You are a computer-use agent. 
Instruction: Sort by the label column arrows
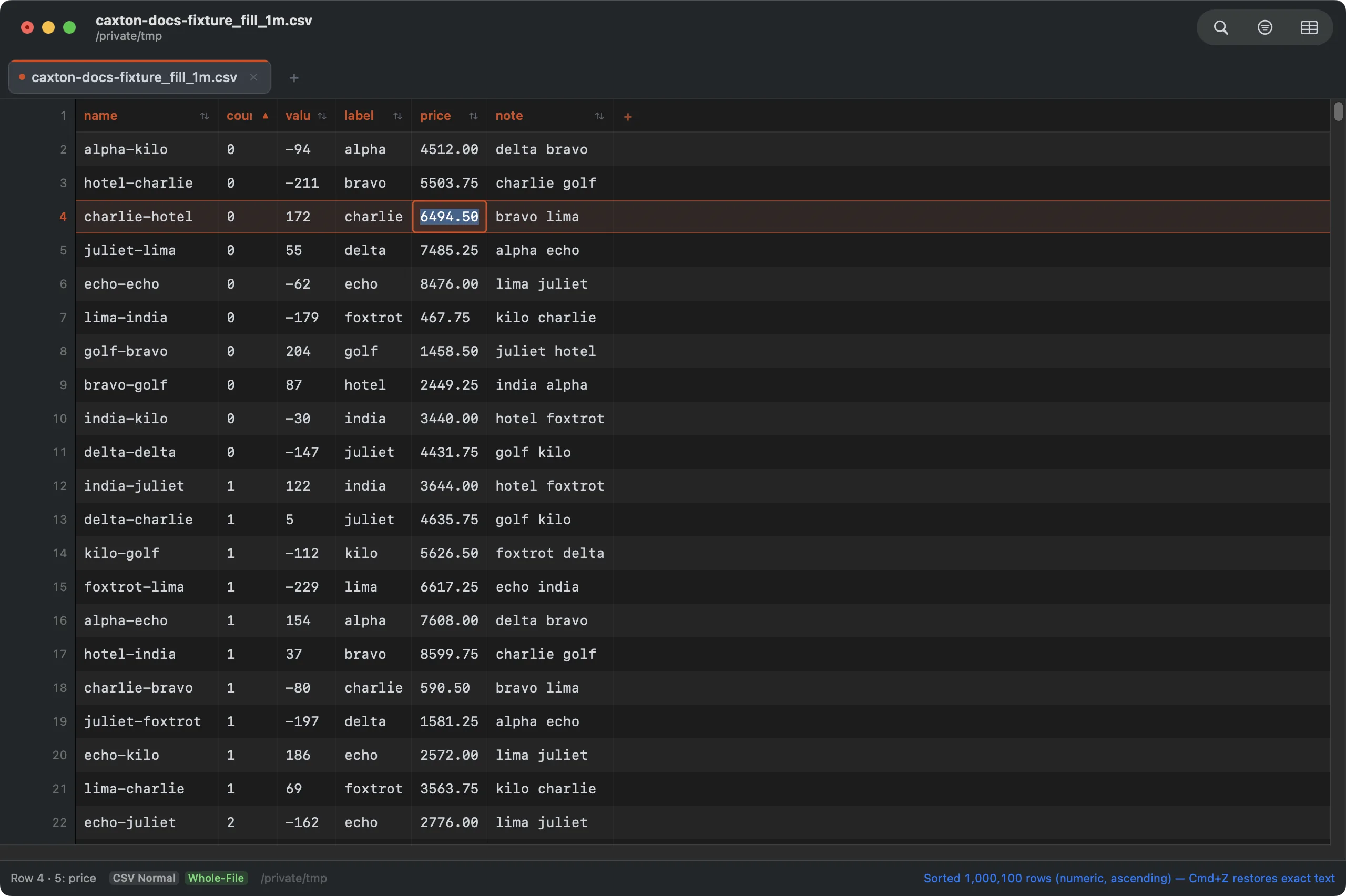(x=397, y=116)
